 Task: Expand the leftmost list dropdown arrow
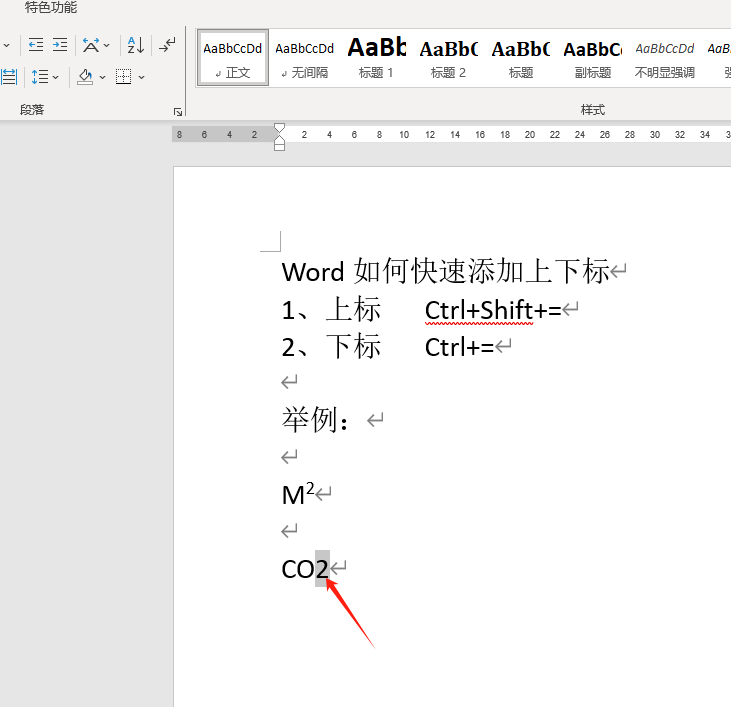[7, 45]
